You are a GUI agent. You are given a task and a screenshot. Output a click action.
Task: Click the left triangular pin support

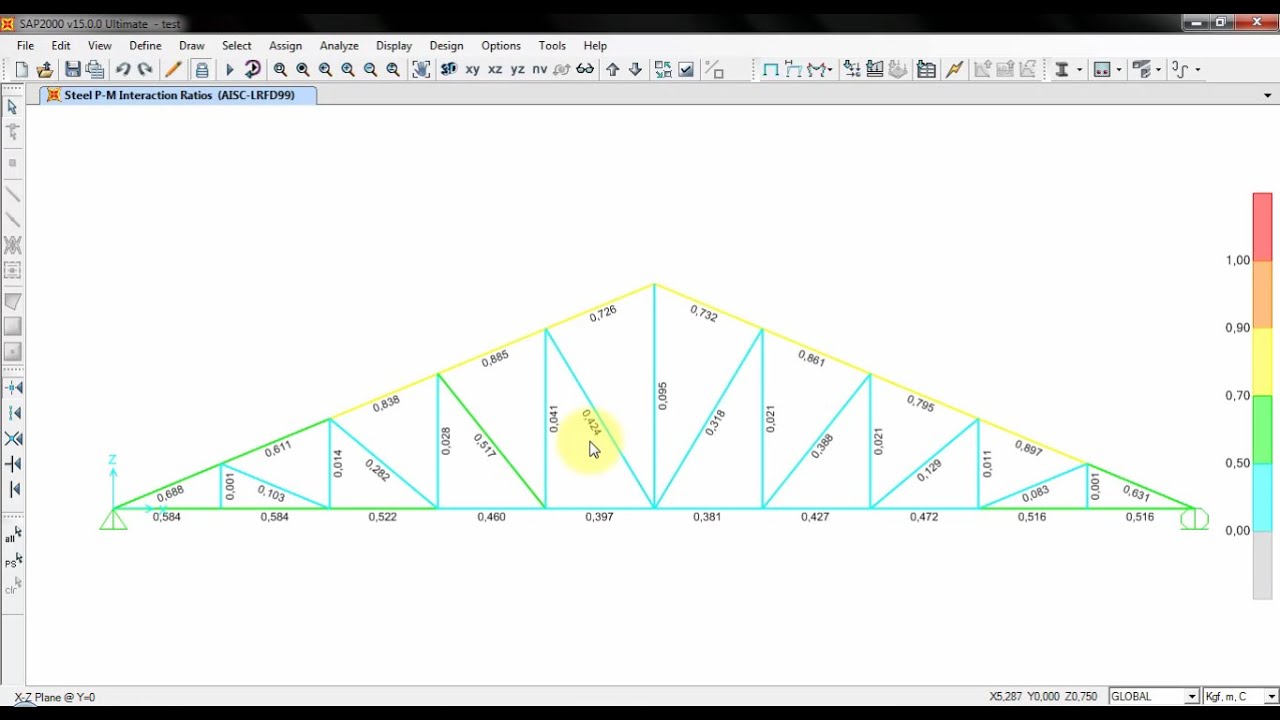(113, 519)
